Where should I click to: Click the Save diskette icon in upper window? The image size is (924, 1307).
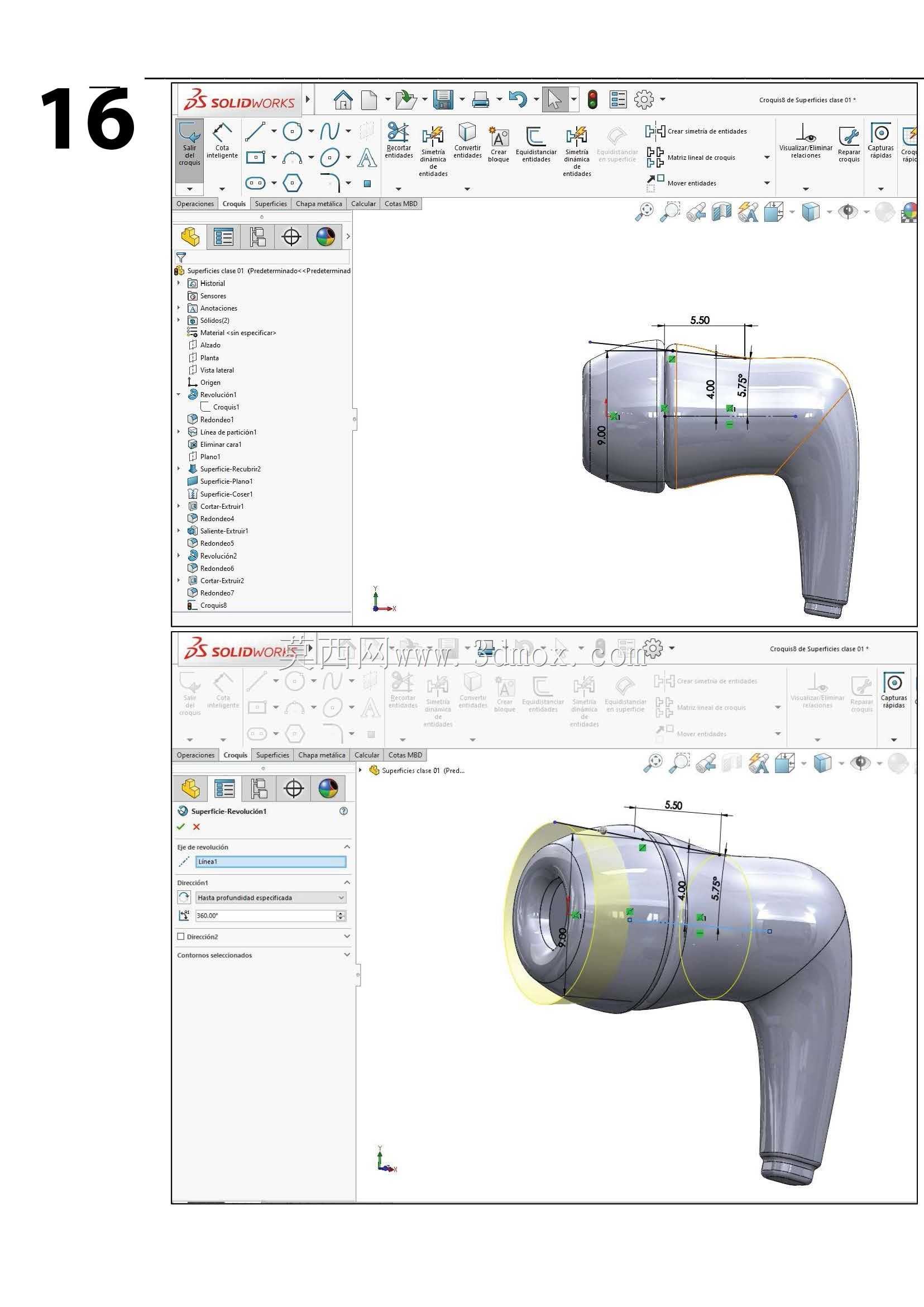pyautogui.click(x=443, y=99)
